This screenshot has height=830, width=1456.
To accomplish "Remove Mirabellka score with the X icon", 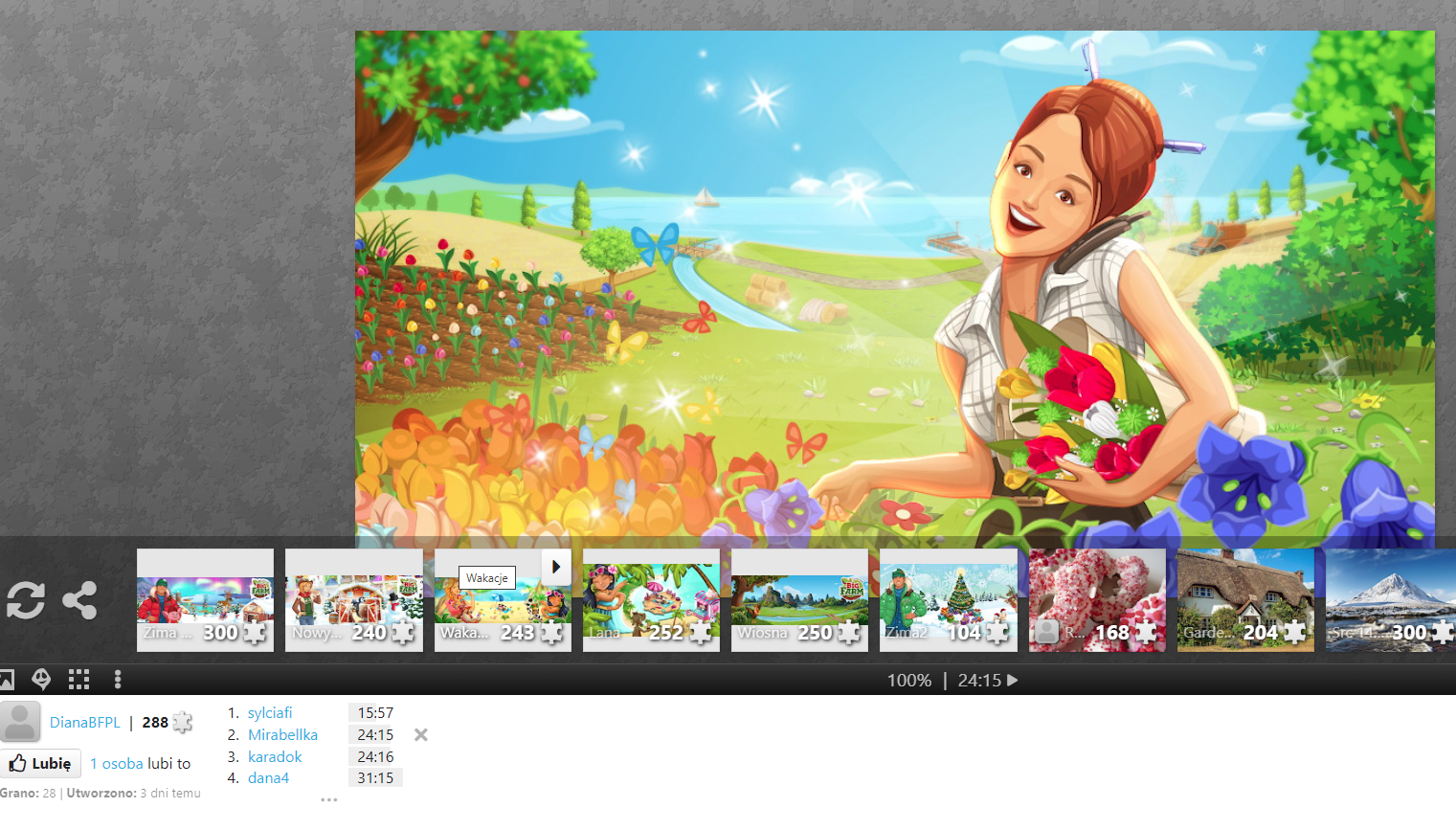I will 421,735.
